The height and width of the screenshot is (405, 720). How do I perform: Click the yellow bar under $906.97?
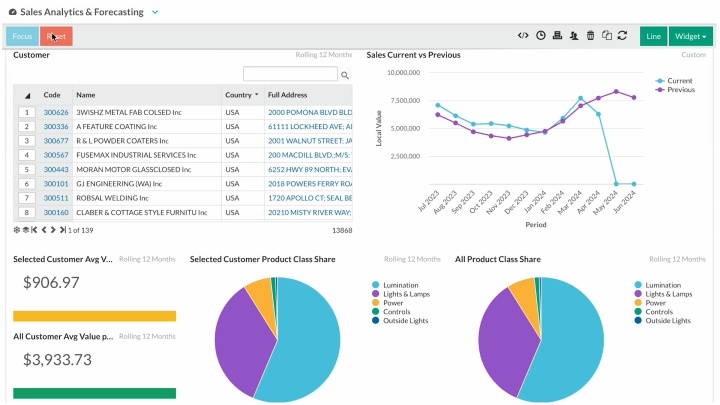pyautogui.click(x=95, y=316)
